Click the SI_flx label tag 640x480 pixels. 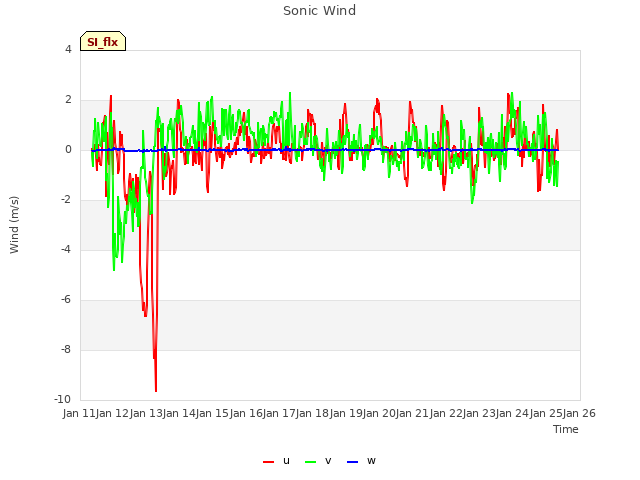coord(103,41)
